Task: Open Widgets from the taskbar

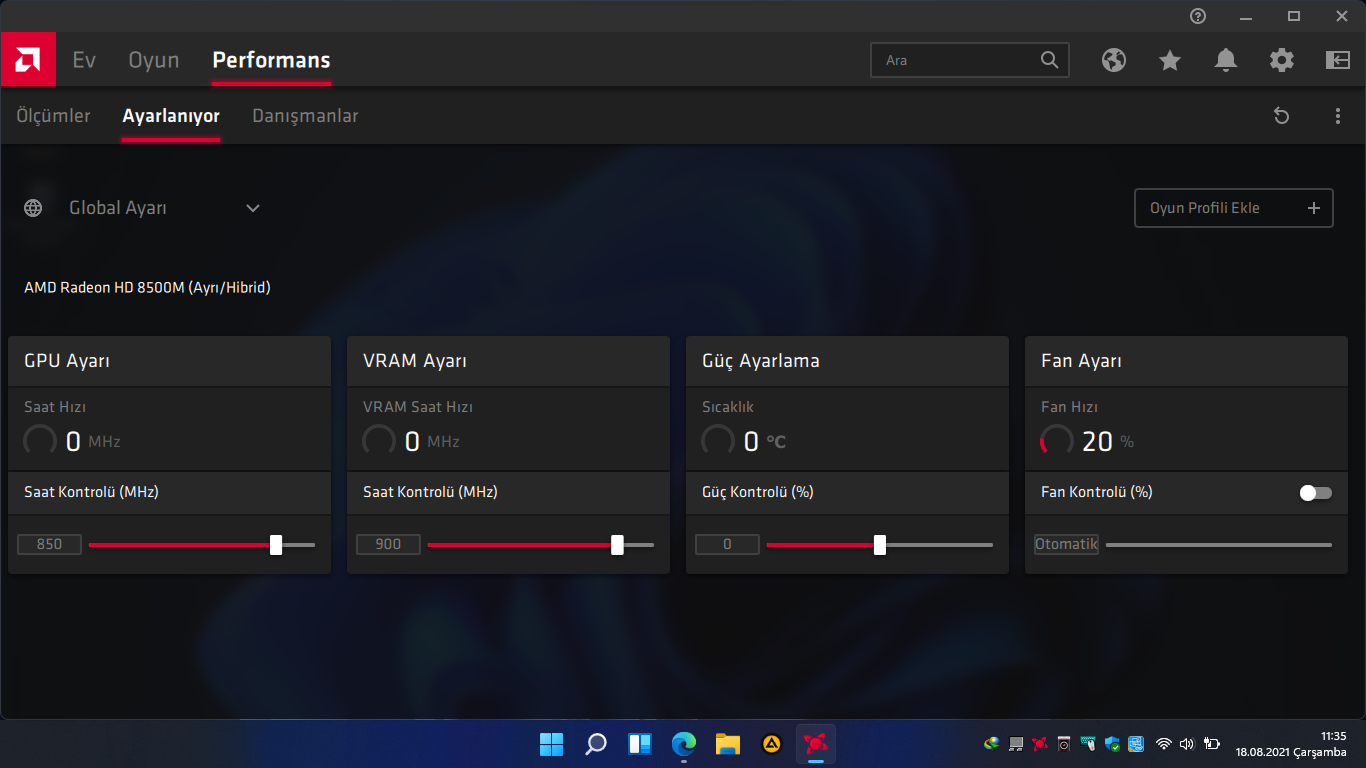Action: click(640, 744)
